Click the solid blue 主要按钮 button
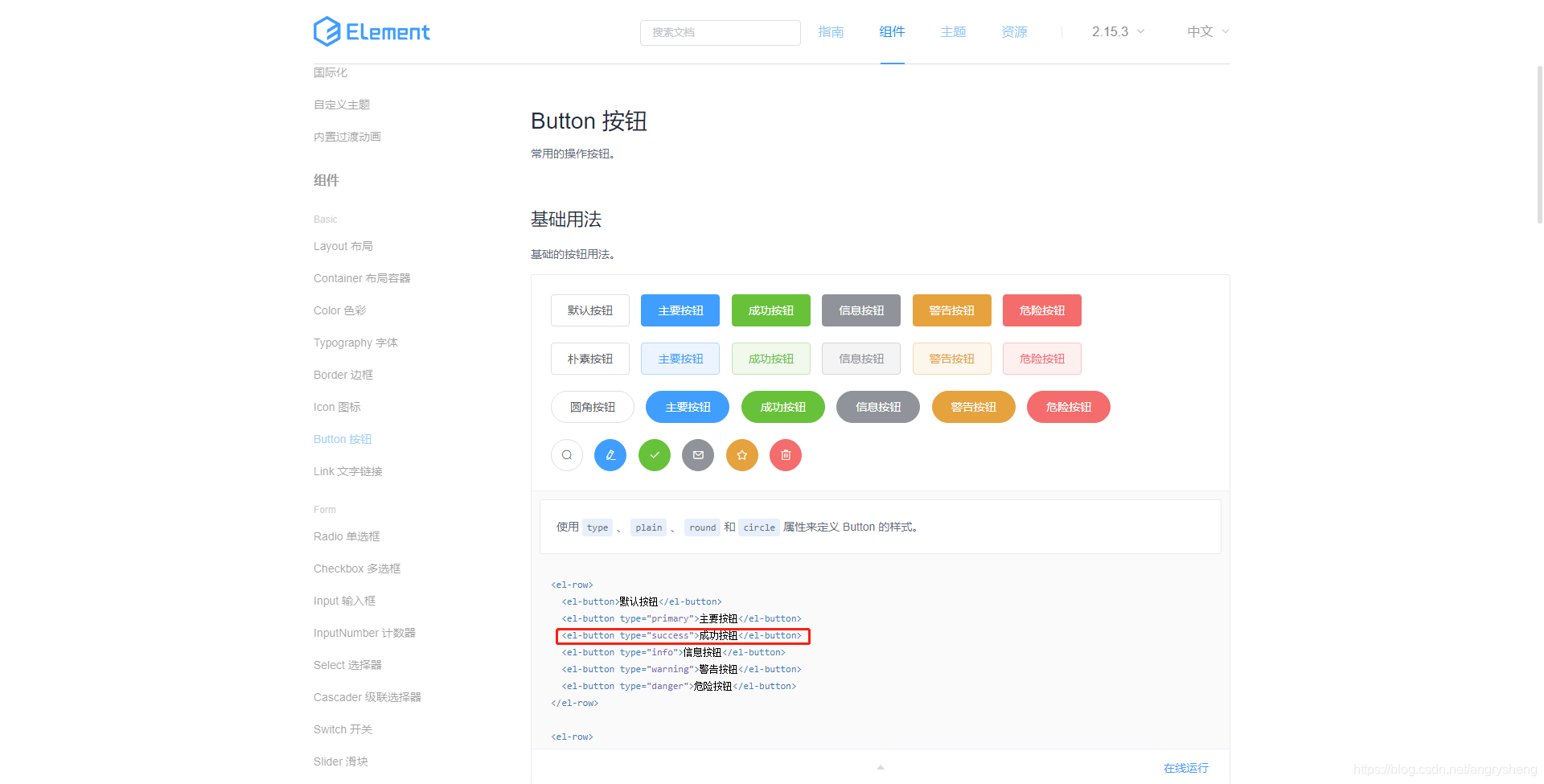 (680, 310)
